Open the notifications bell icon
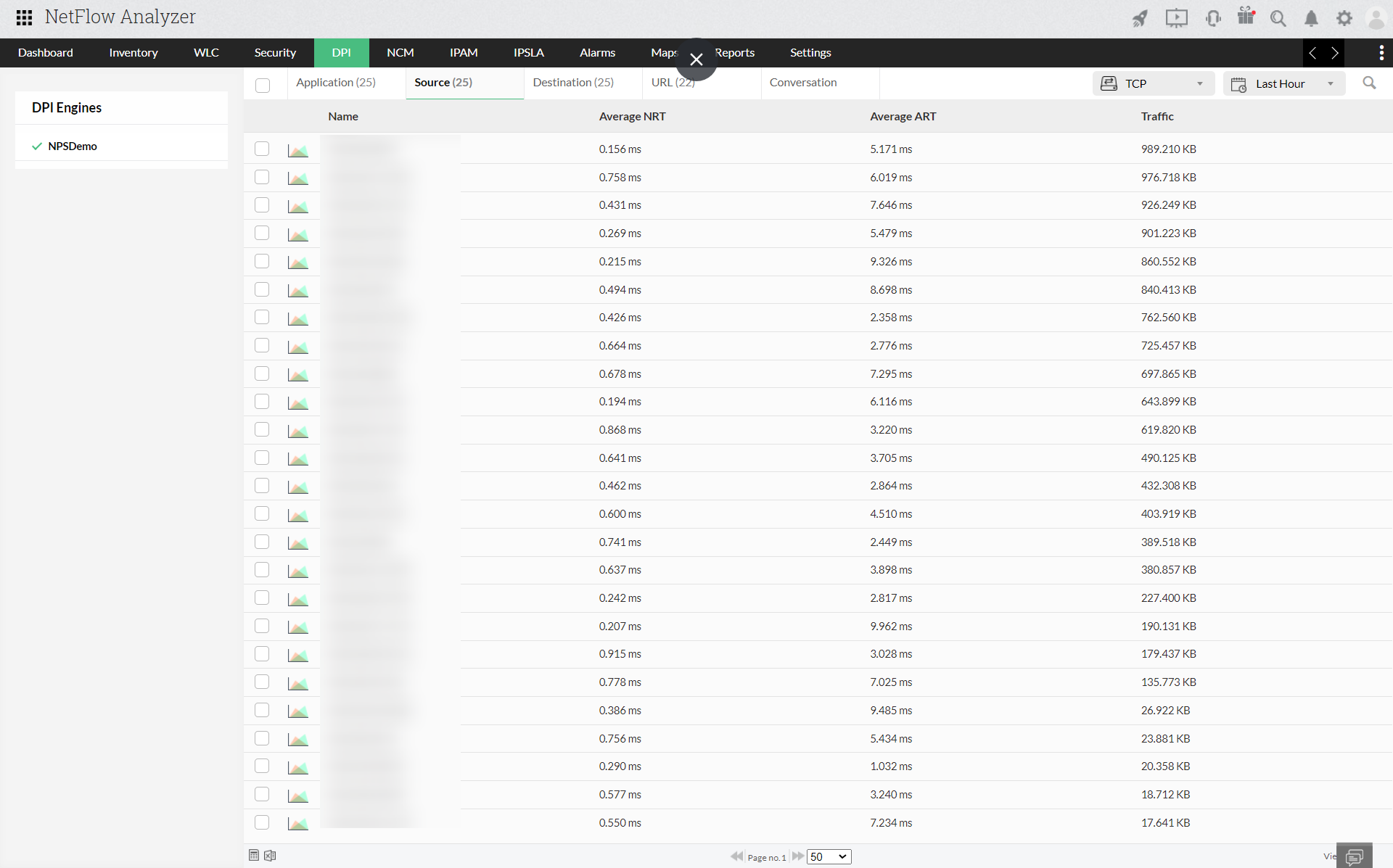This screenshot has width=1393, height=868. [x=1311, y=18]
